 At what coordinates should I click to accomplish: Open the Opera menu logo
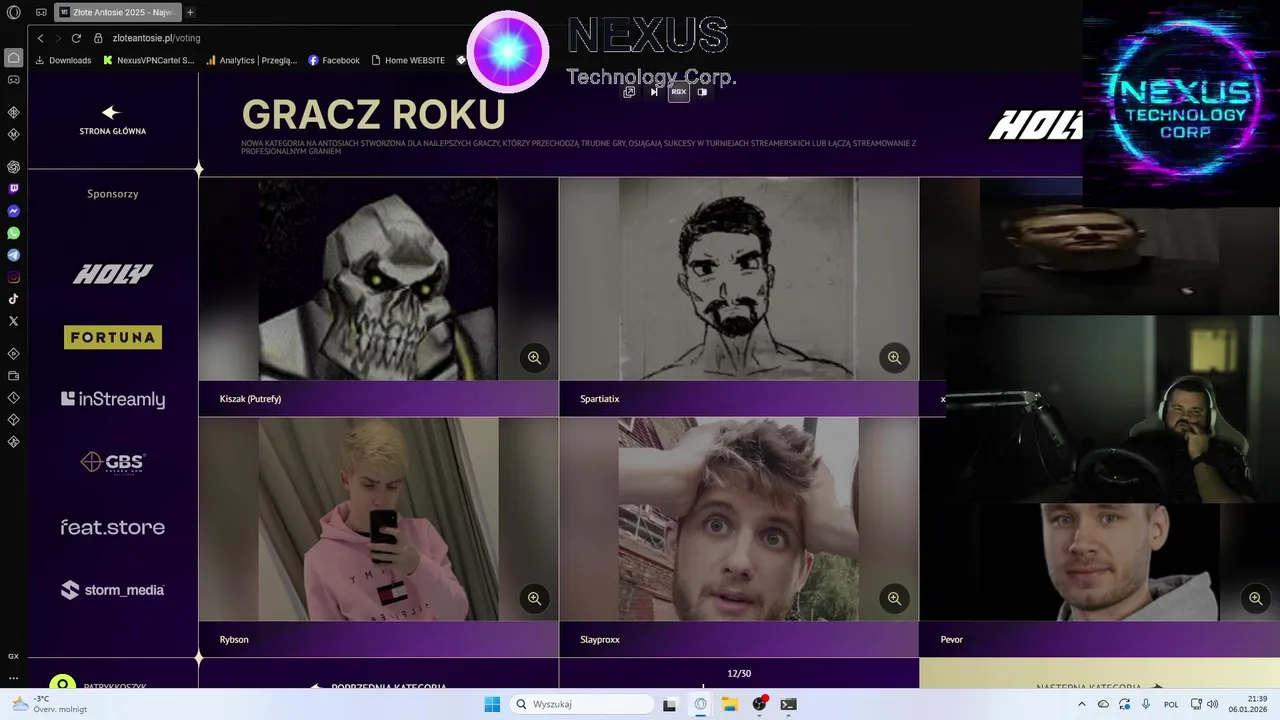click(x=13, y=12)
